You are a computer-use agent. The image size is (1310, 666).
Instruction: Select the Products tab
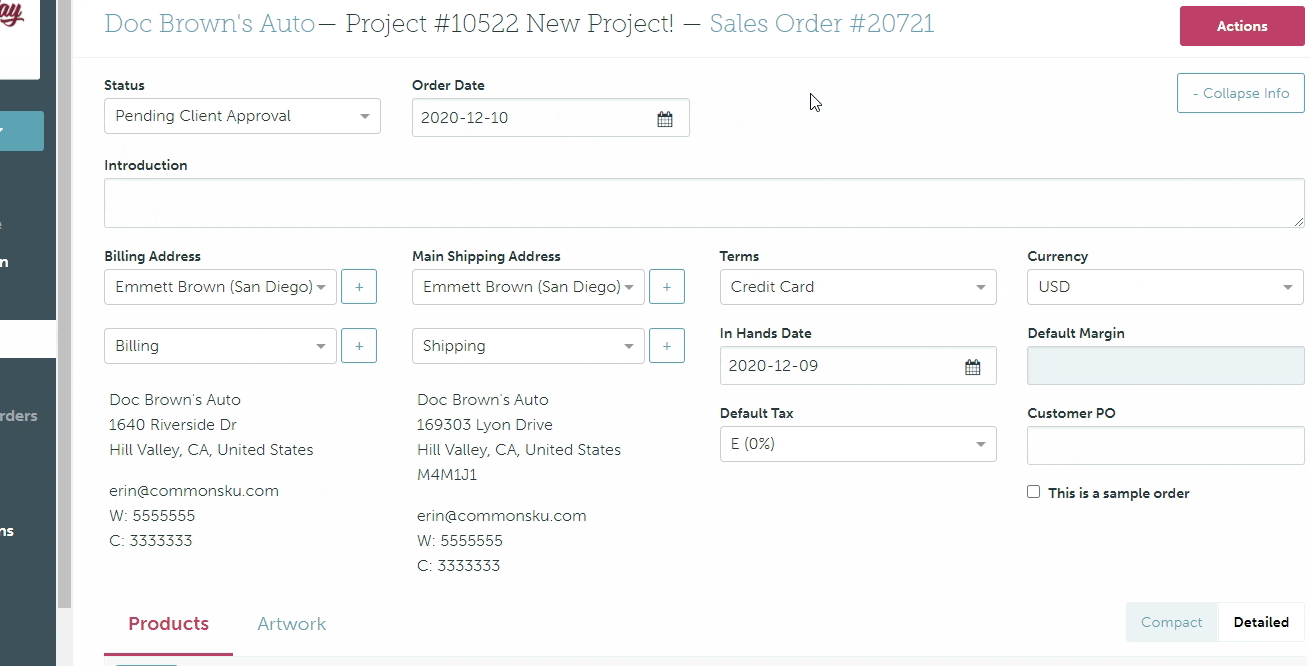[x=169, y=624]
